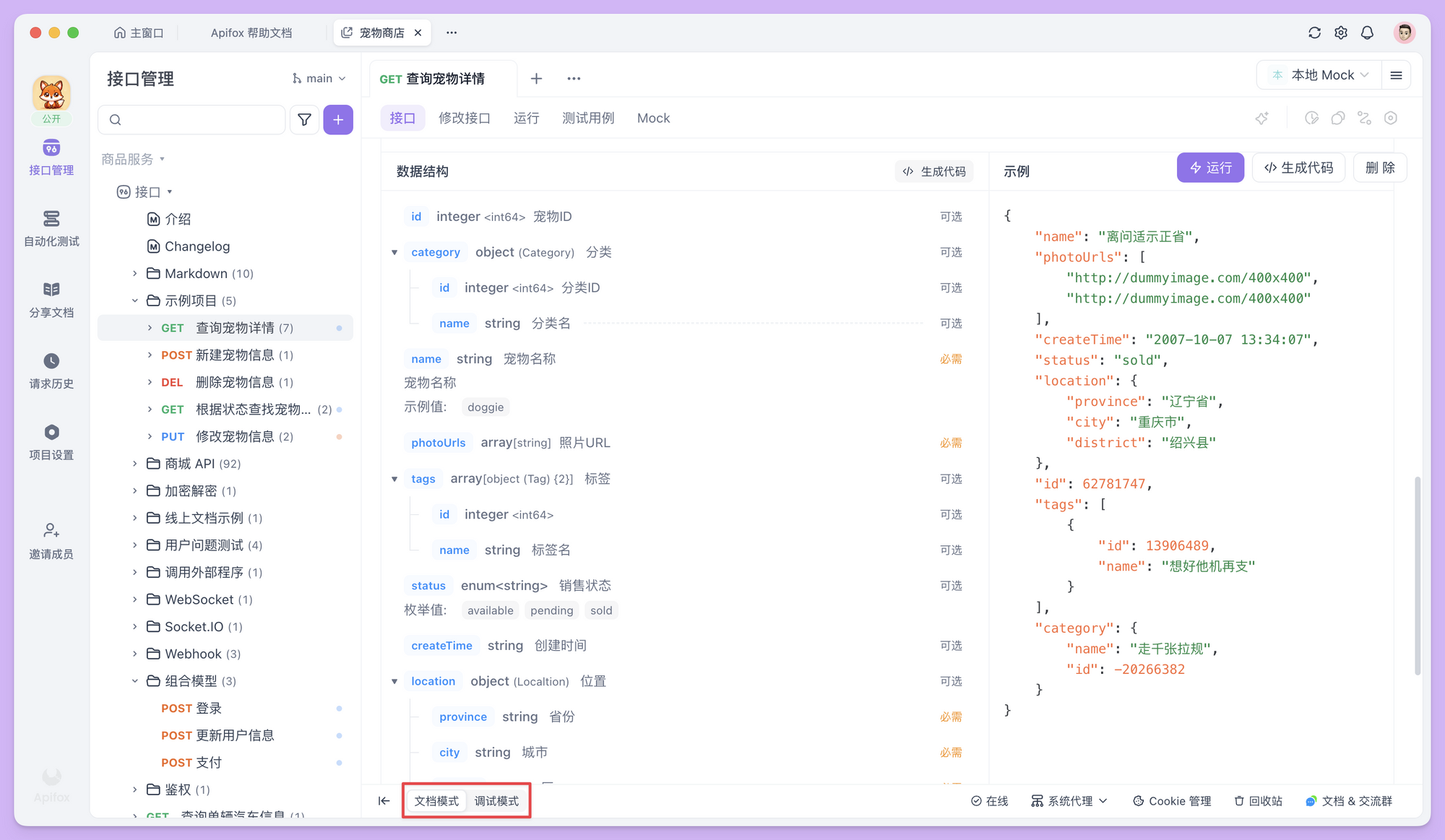Open 请求历史 in the sidebar
The width and height of the screenshot is (1445, 840).
pyautogui.click(x=51, y=371)
